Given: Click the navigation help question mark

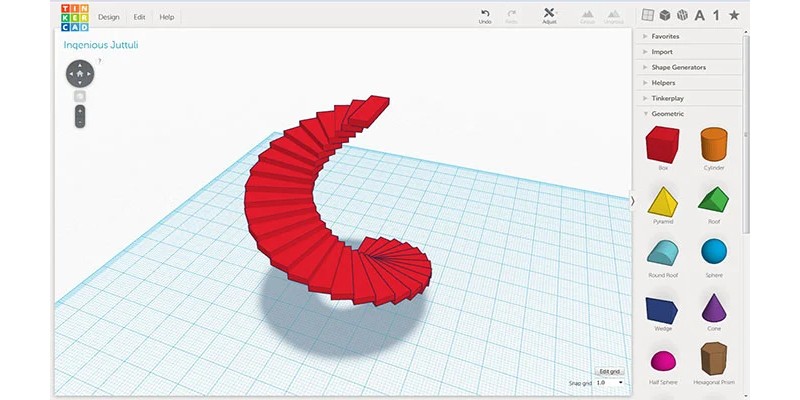Looking at the screenshot, I should coord(99,61).
